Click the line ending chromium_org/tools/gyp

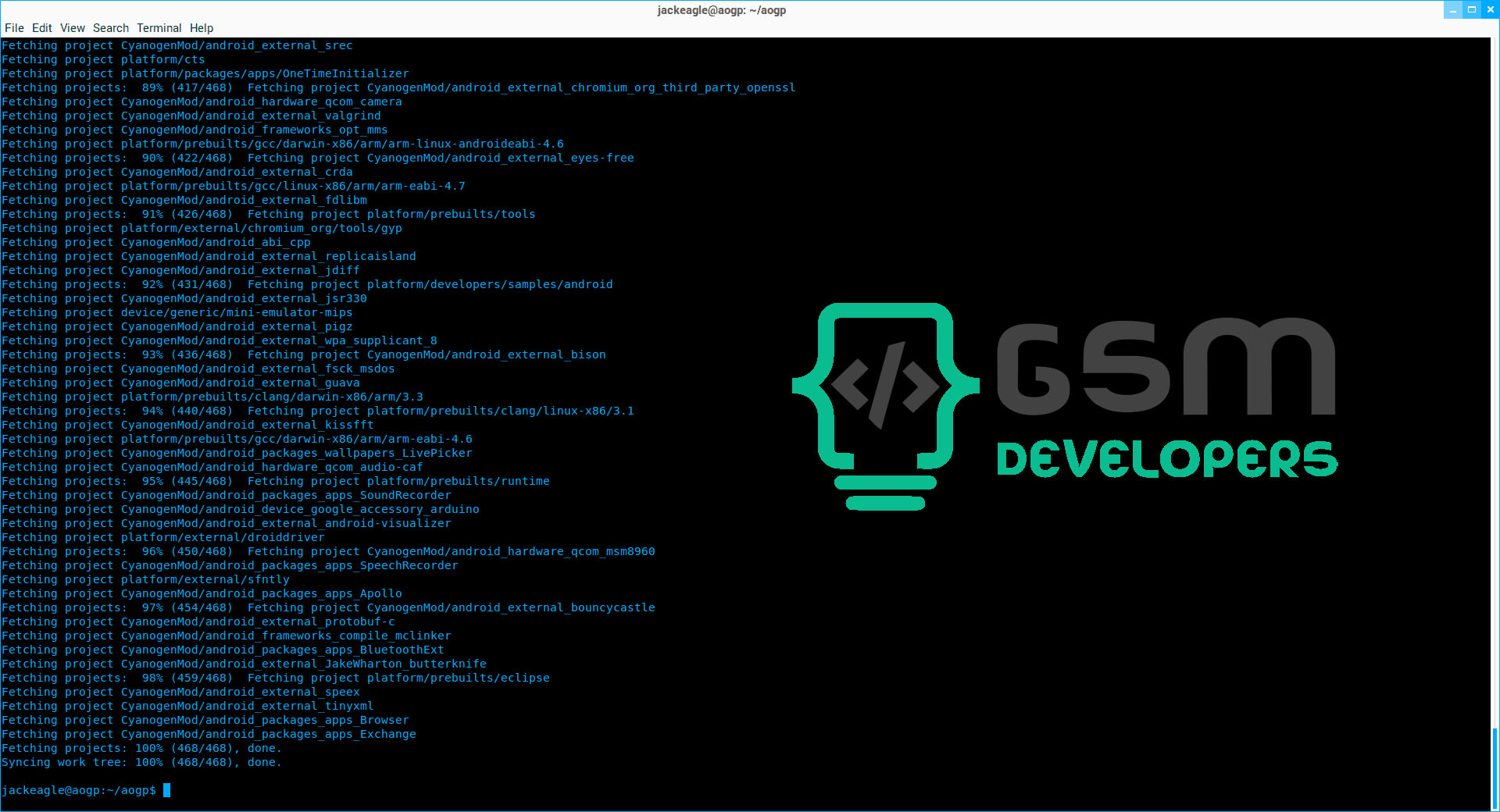coord(202,228)
